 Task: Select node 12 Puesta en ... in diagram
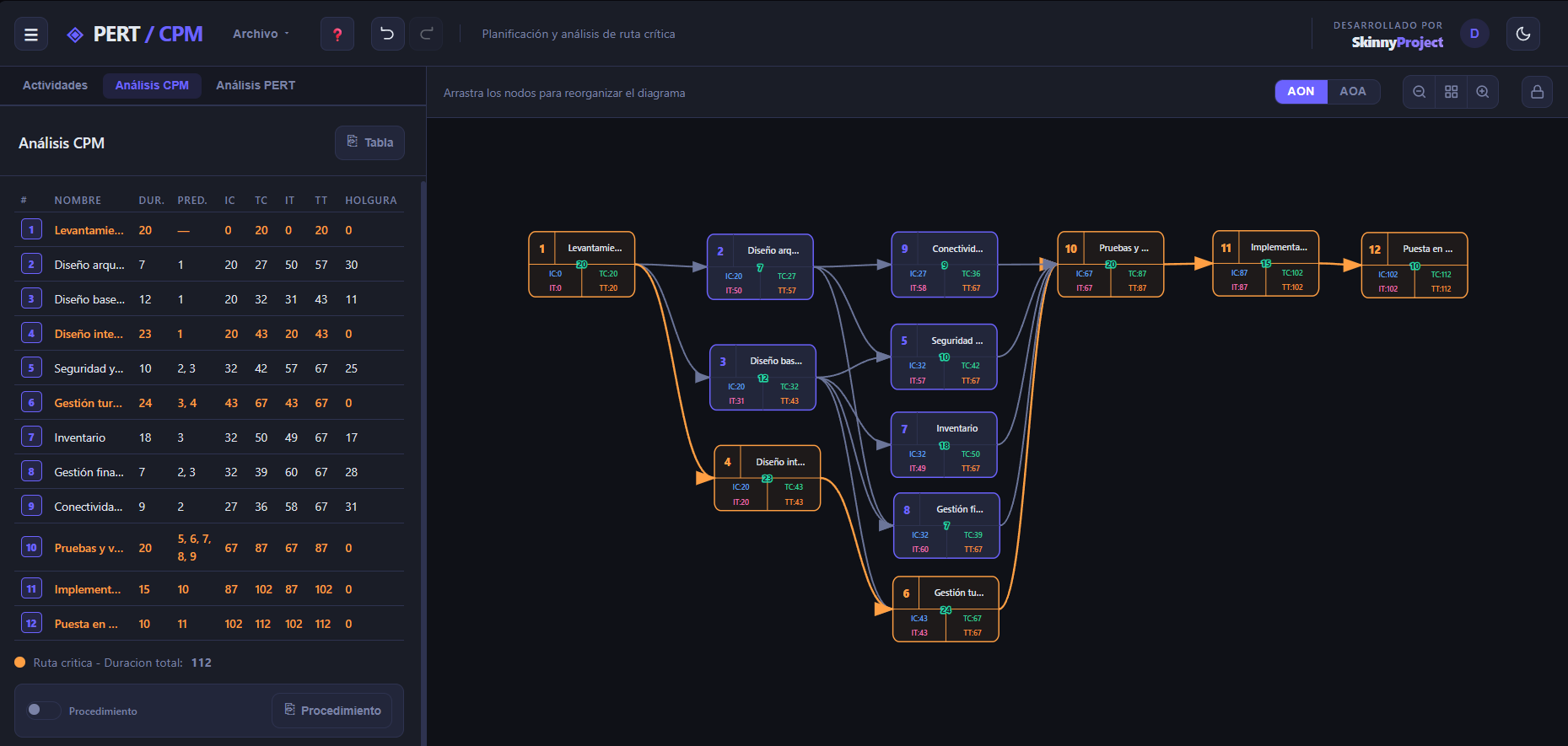click(1414, 265)
